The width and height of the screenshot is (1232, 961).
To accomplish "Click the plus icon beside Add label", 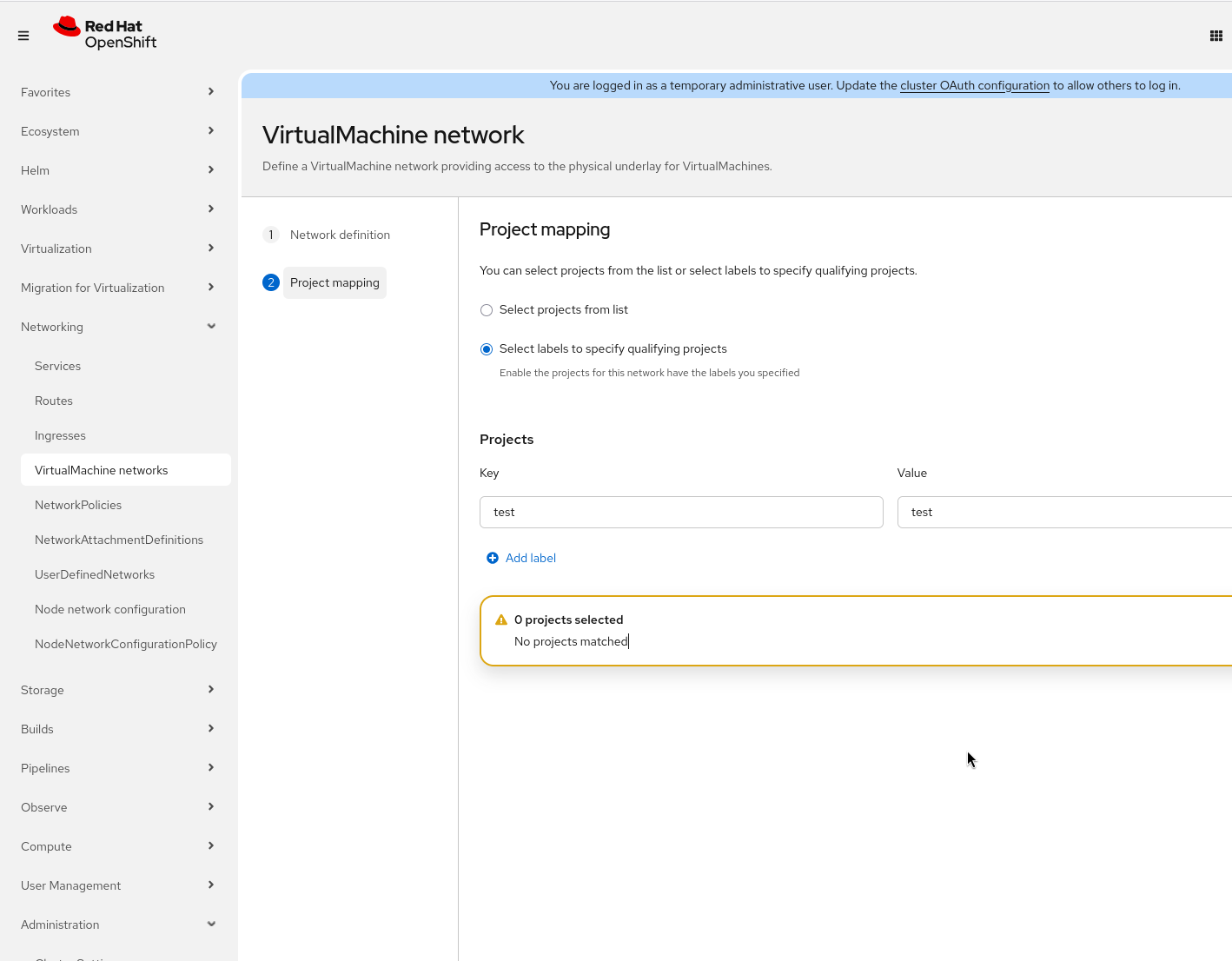I will click(x=493, y=558).
